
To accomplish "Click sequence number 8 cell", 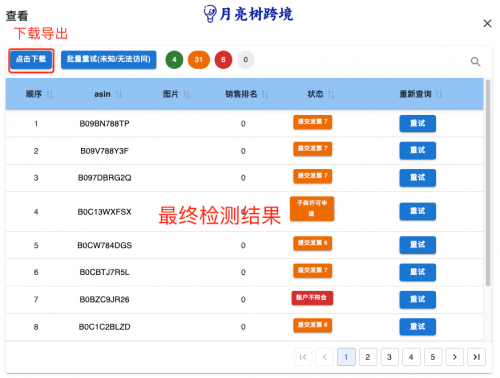I will pyautogui.click(x=36, y=327).
